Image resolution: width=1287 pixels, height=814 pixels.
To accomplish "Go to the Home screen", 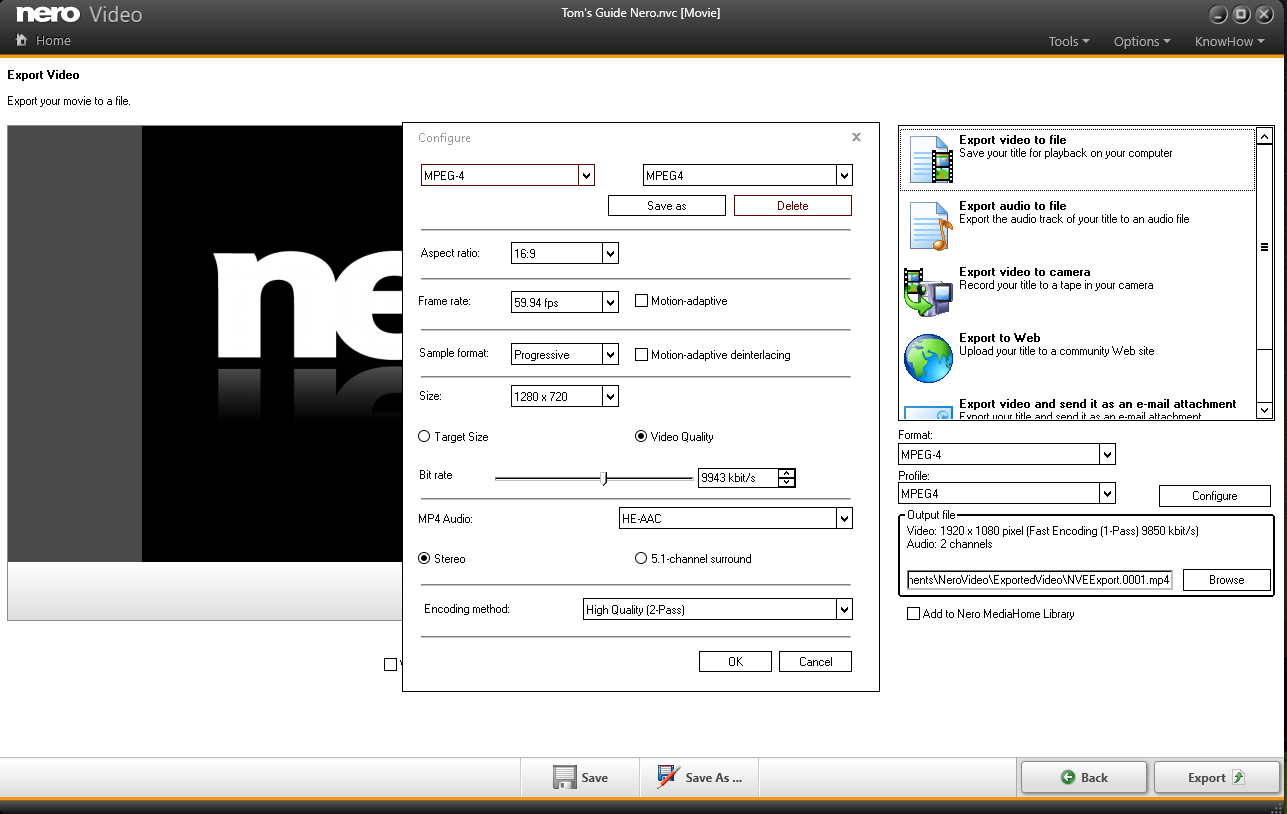I will [x=44, y=41].
